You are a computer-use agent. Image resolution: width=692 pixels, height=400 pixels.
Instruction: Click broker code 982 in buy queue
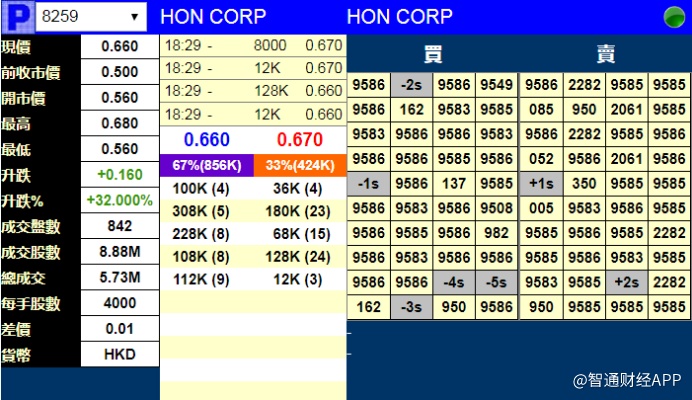point(496,233)
